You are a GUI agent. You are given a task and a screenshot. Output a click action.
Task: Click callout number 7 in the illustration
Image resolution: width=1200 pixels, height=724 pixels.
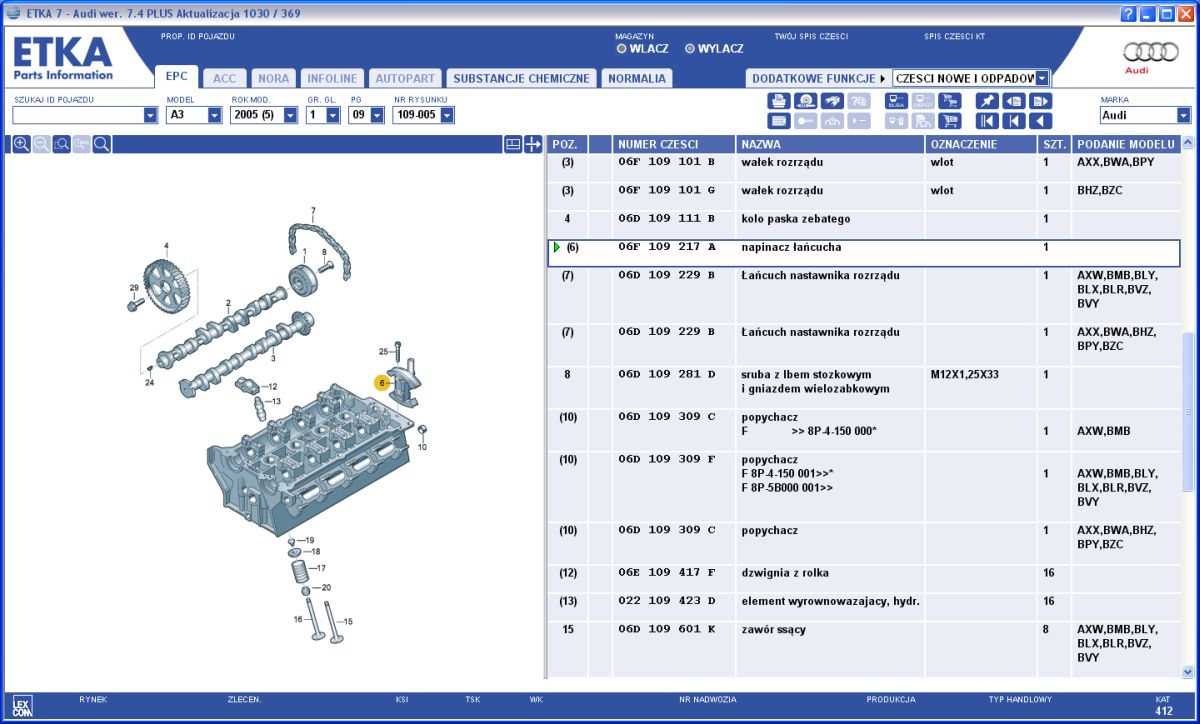point(313,211)
